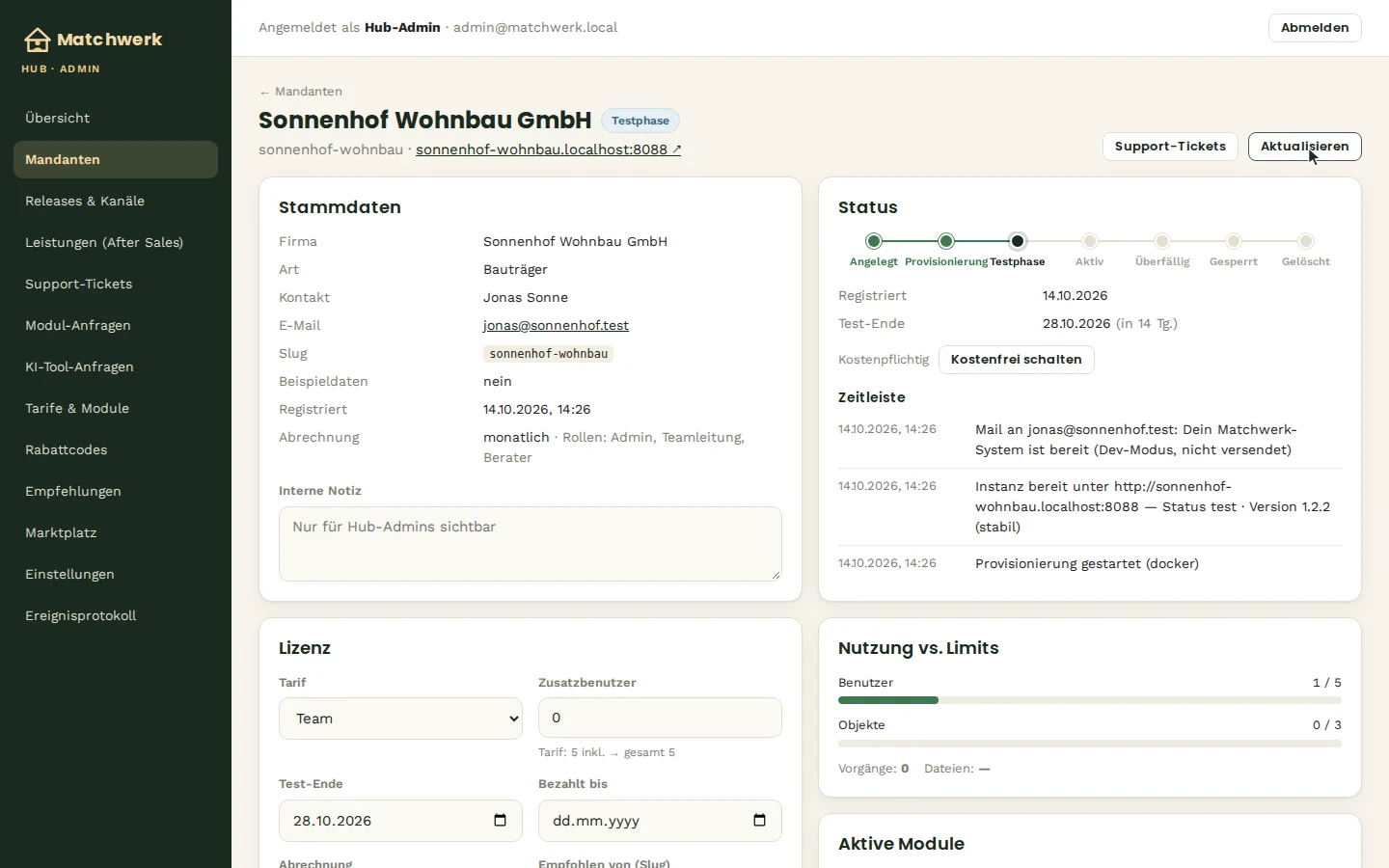Open the calendar picker in Test-Ende field
Screen dimensions: 1389x868
tap(500, 821)
